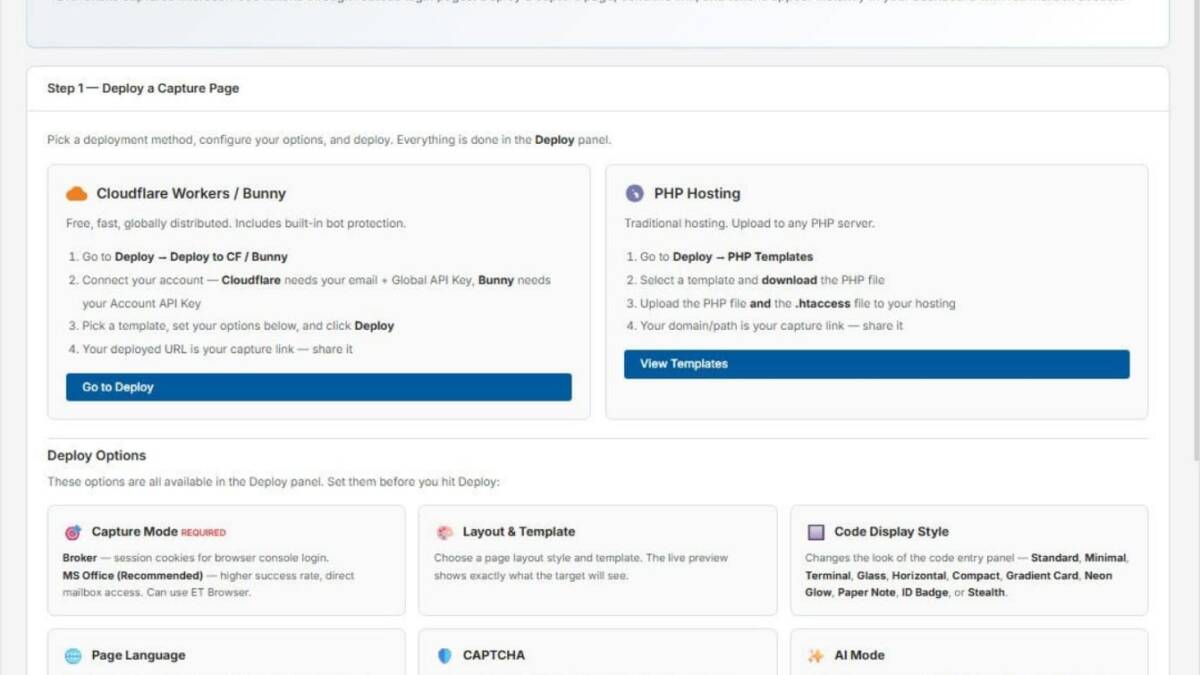This screenshot has height=675, width=1200.
Task: Click the 'Upload the PHP file and the .htaccess' step
Action: [x=791, y=303]
